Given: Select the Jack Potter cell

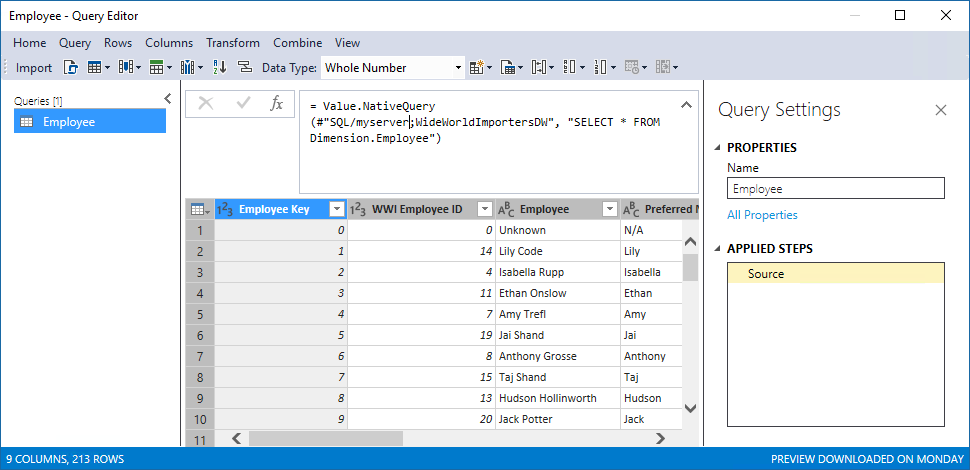Looking at the screenshot, I should [557, 419].
